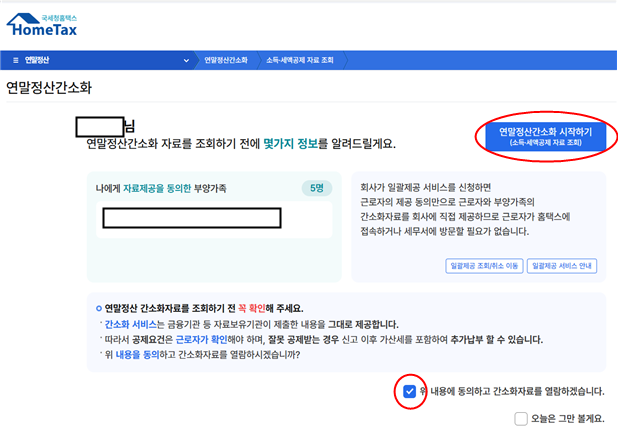The image size is (618, 432).
Task: Check the 오늘은 그만 볼게요 checkbox
Action: (x=521, y=419)
